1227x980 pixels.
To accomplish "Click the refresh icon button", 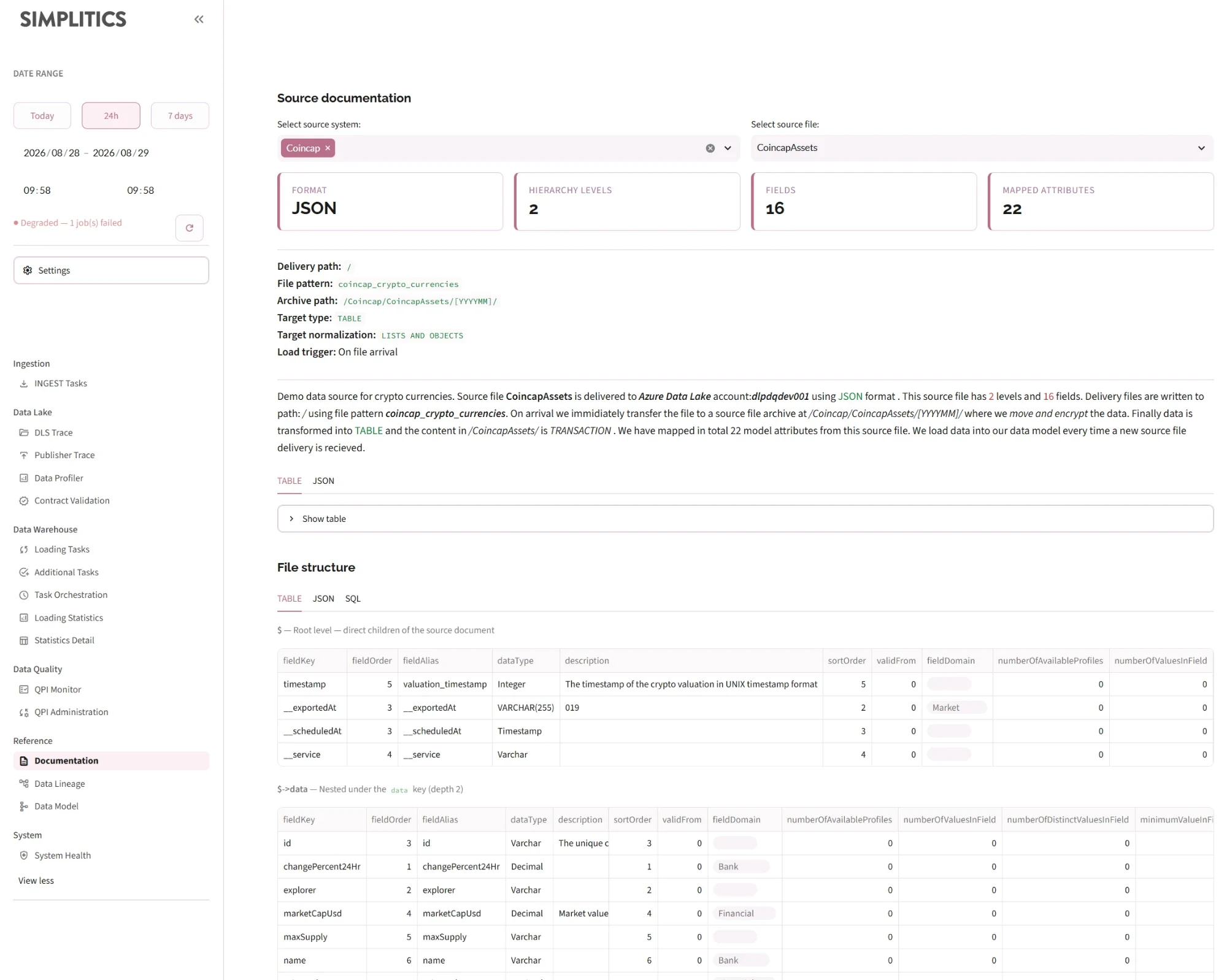I will pyautogui.click(x=189, y=228).
